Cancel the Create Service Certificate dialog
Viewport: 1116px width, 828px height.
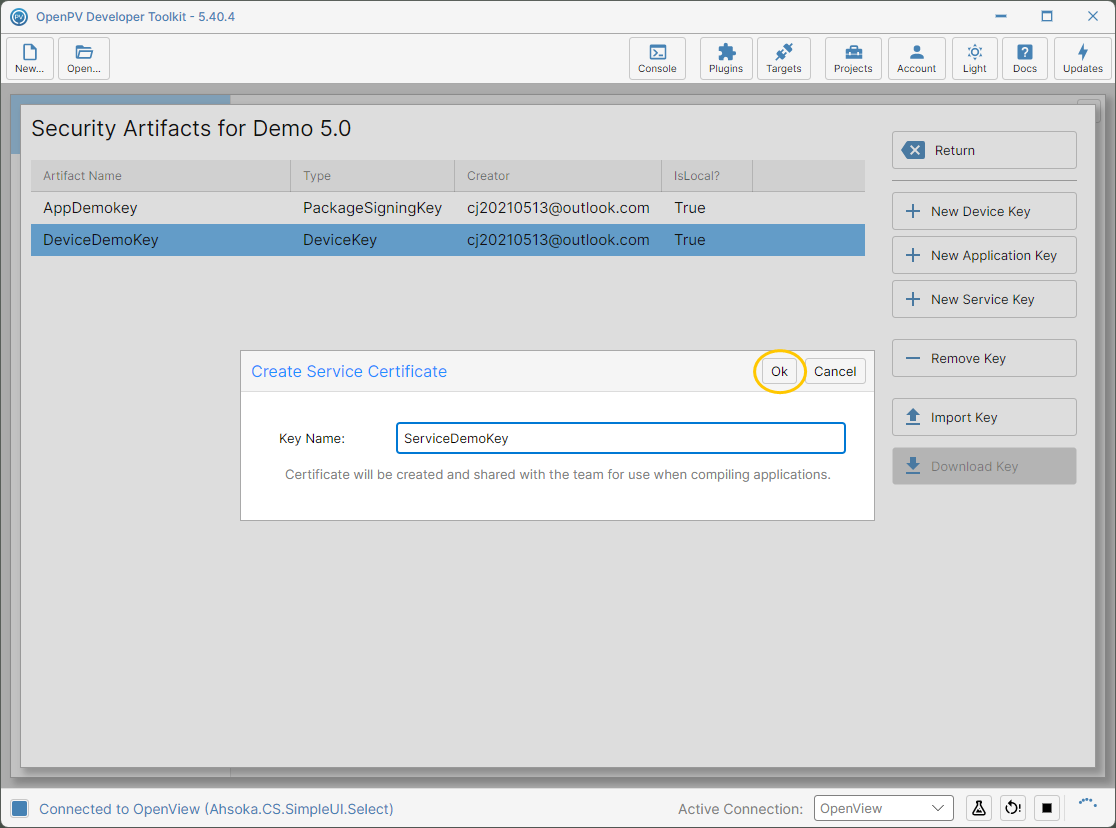tap(835, 372)
